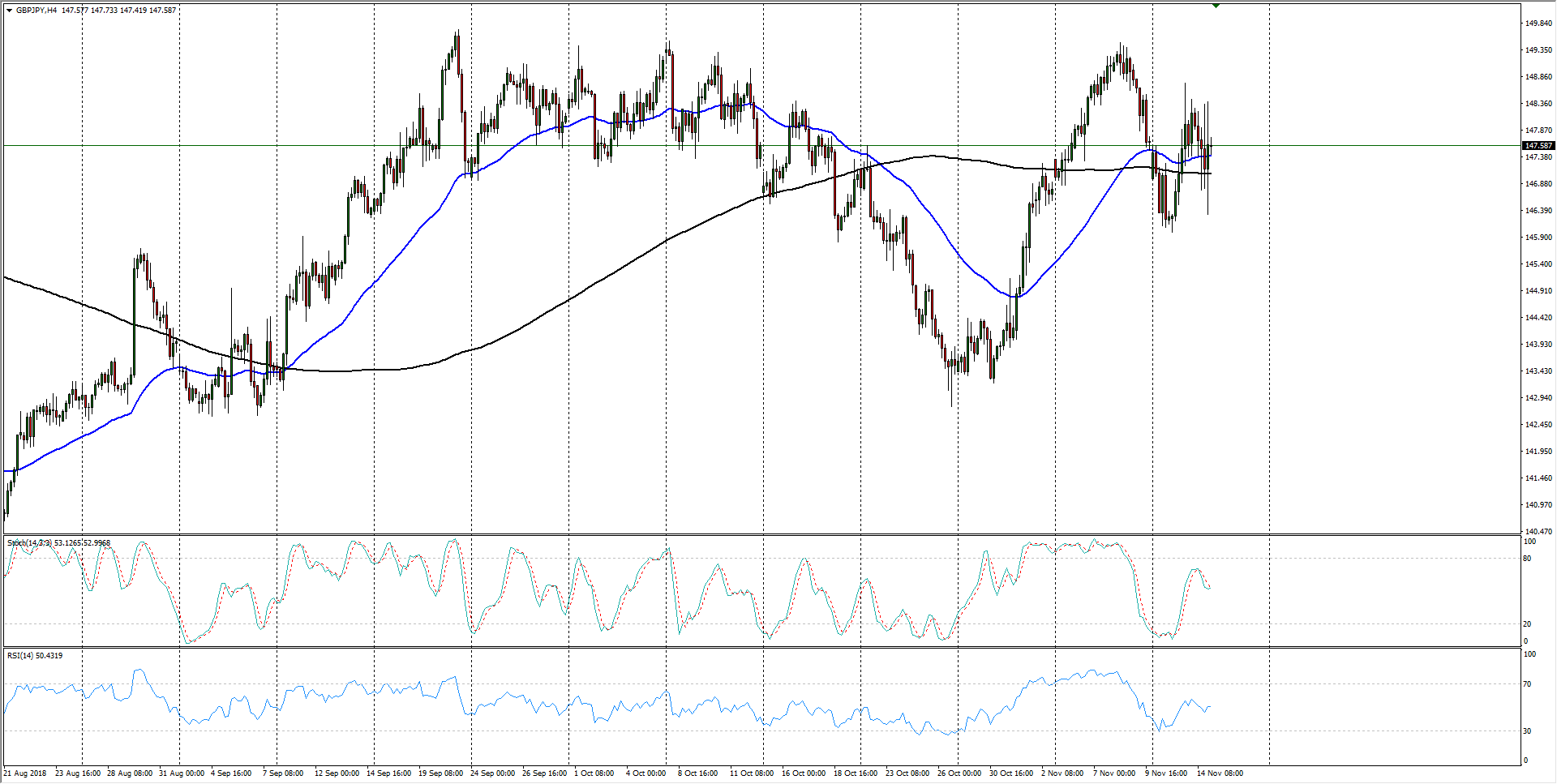Select the current price label 147.587
The image size is (1557, 784).
point(1538,146)
